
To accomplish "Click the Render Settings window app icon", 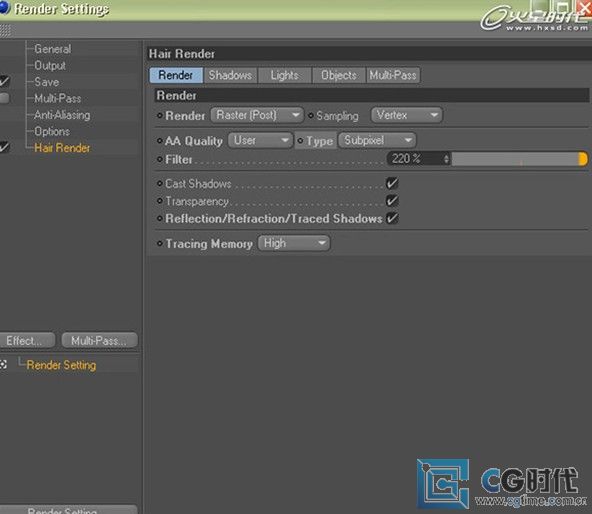I will [4, 8].
